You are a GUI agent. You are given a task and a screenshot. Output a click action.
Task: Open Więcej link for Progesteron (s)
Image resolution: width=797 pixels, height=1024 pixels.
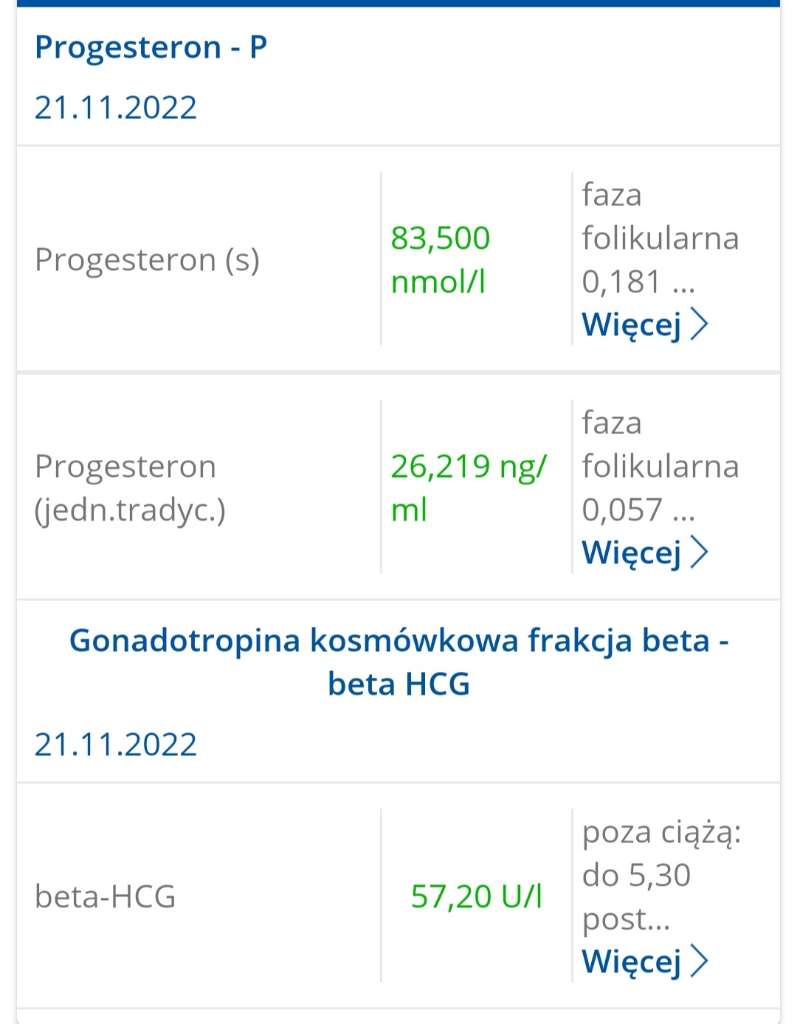click(631, 325)
